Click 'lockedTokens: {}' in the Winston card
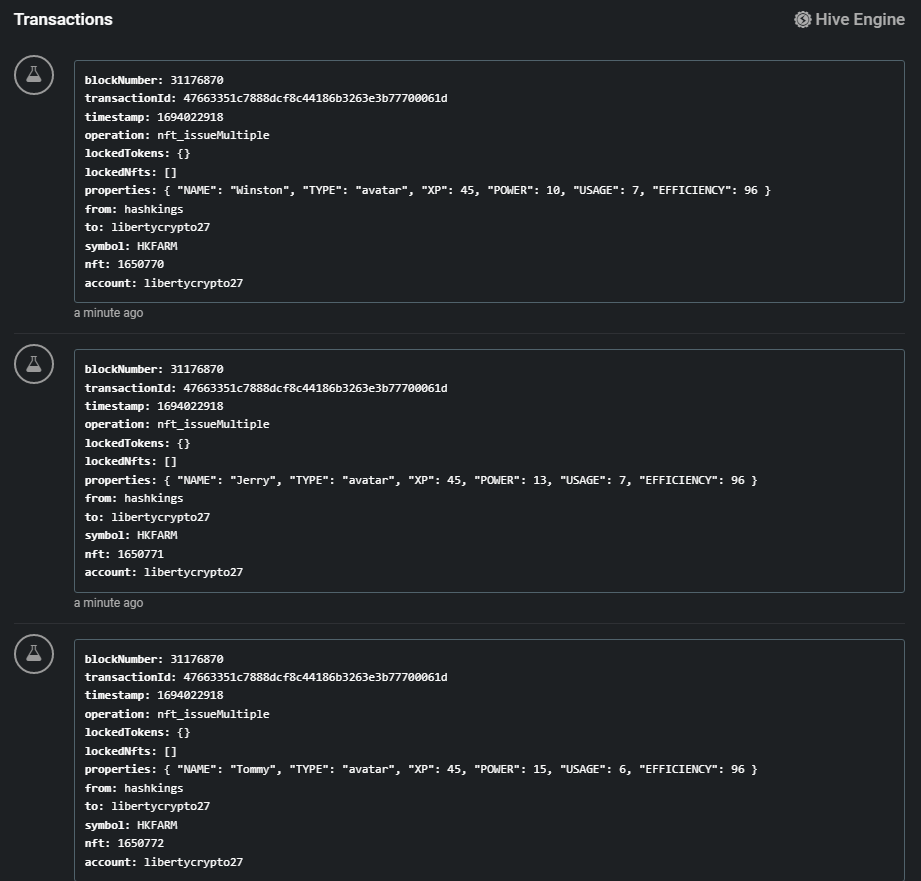Screen dimensions: 921x881 pyautogui.click(x=137, y=153)
